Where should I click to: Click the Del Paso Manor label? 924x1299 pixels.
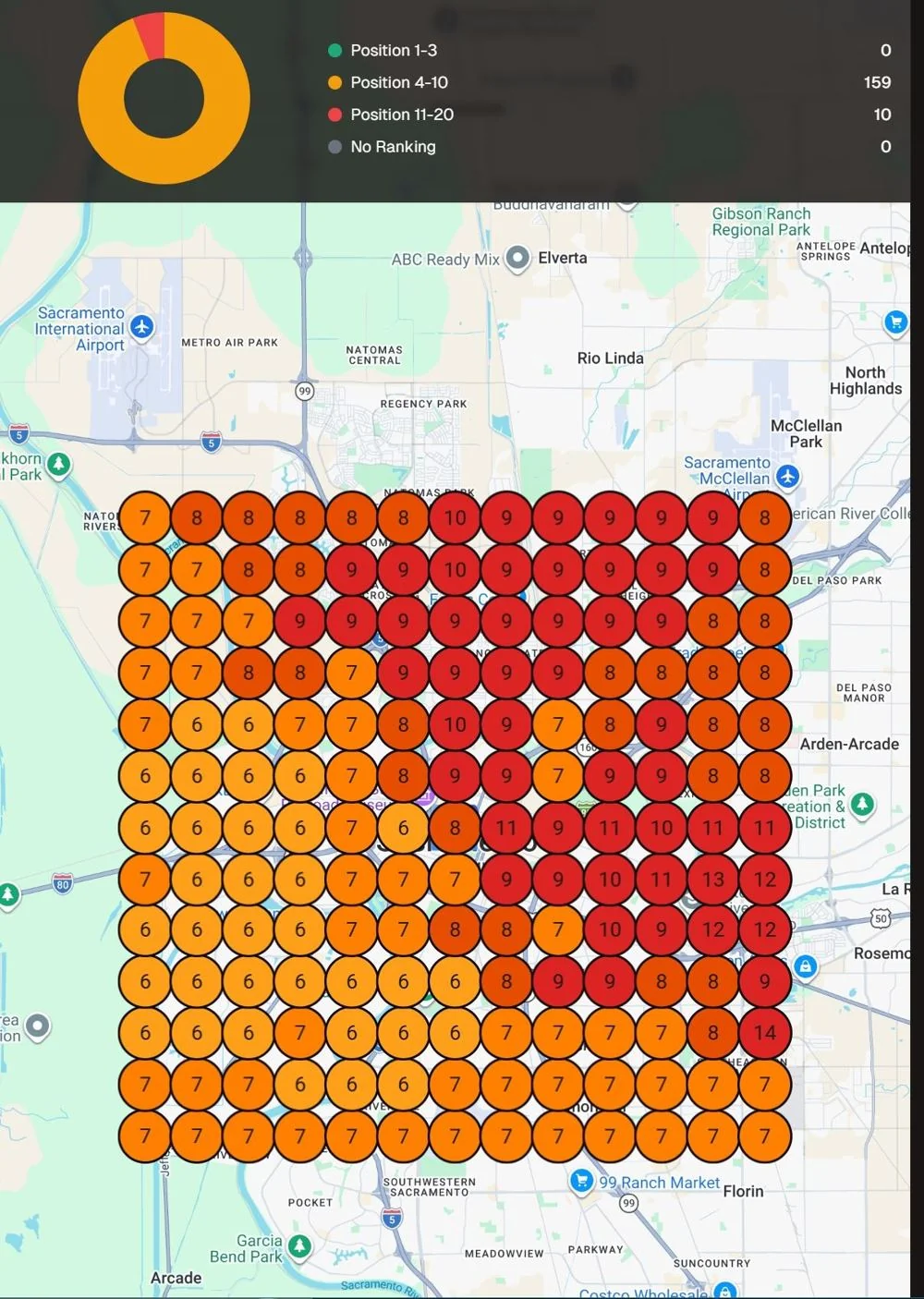pyautogui.click(x=864, y=693)
